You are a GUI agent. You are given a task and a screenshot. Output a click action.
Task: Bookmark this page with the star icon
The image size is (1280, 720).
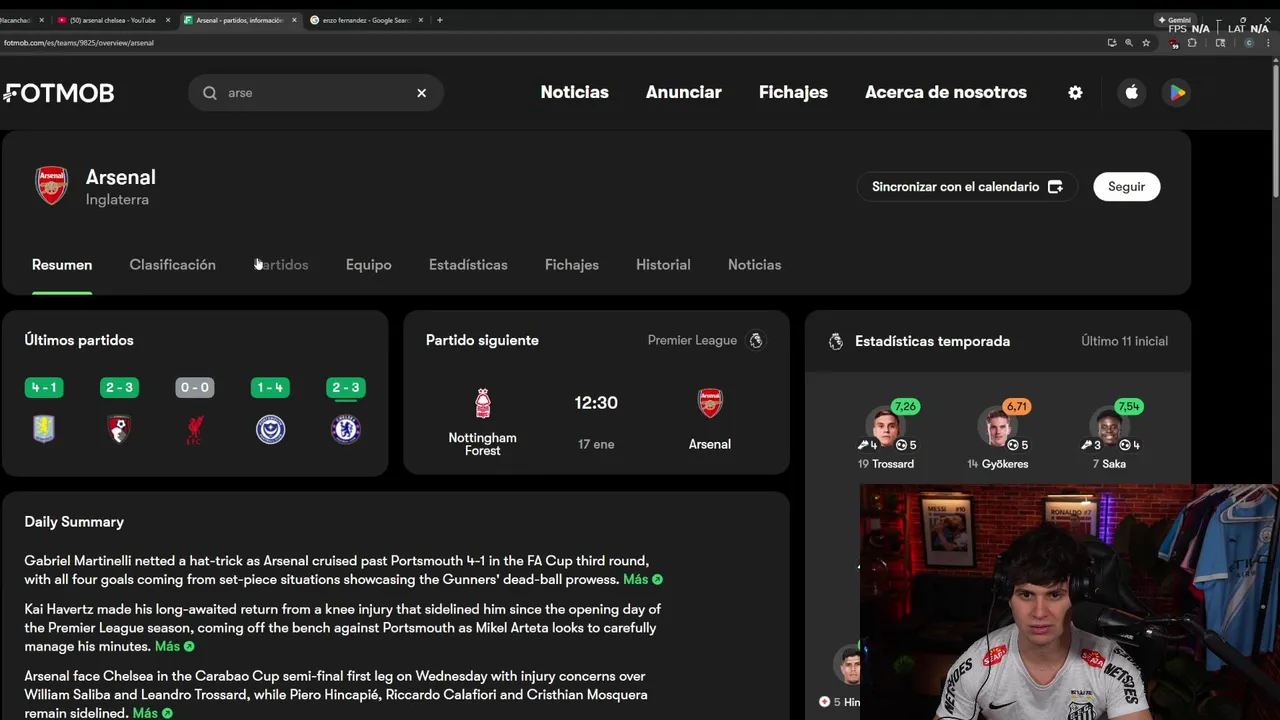[x=1146, y=43]
